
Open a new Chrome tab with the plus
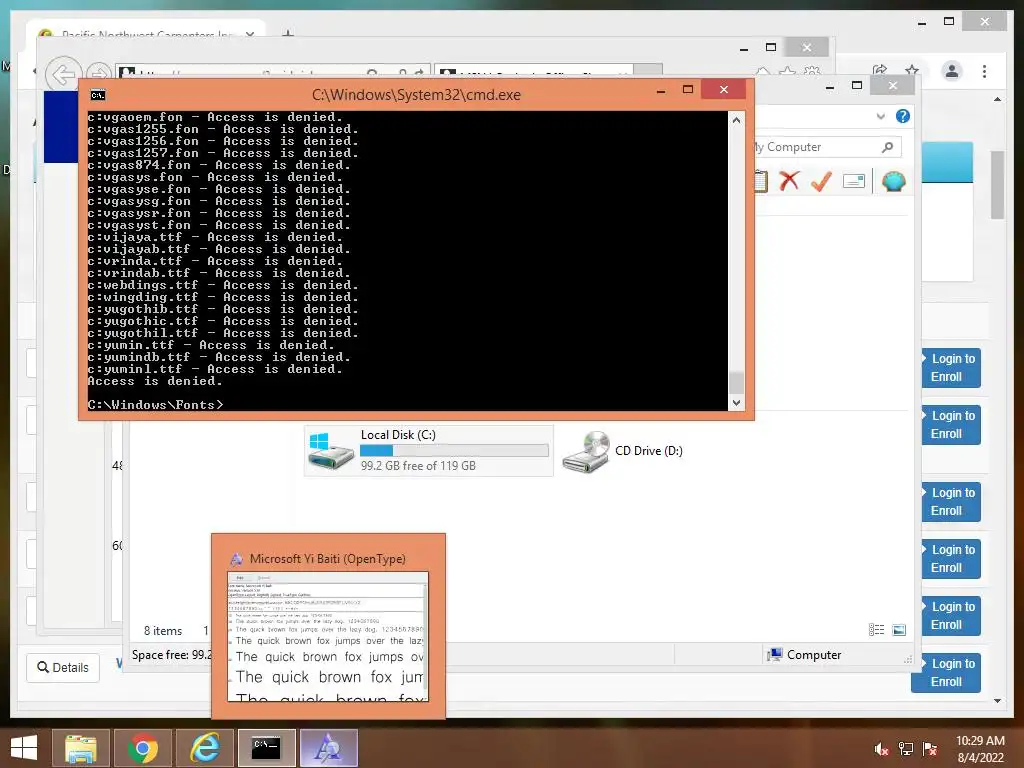coord(288,33)
